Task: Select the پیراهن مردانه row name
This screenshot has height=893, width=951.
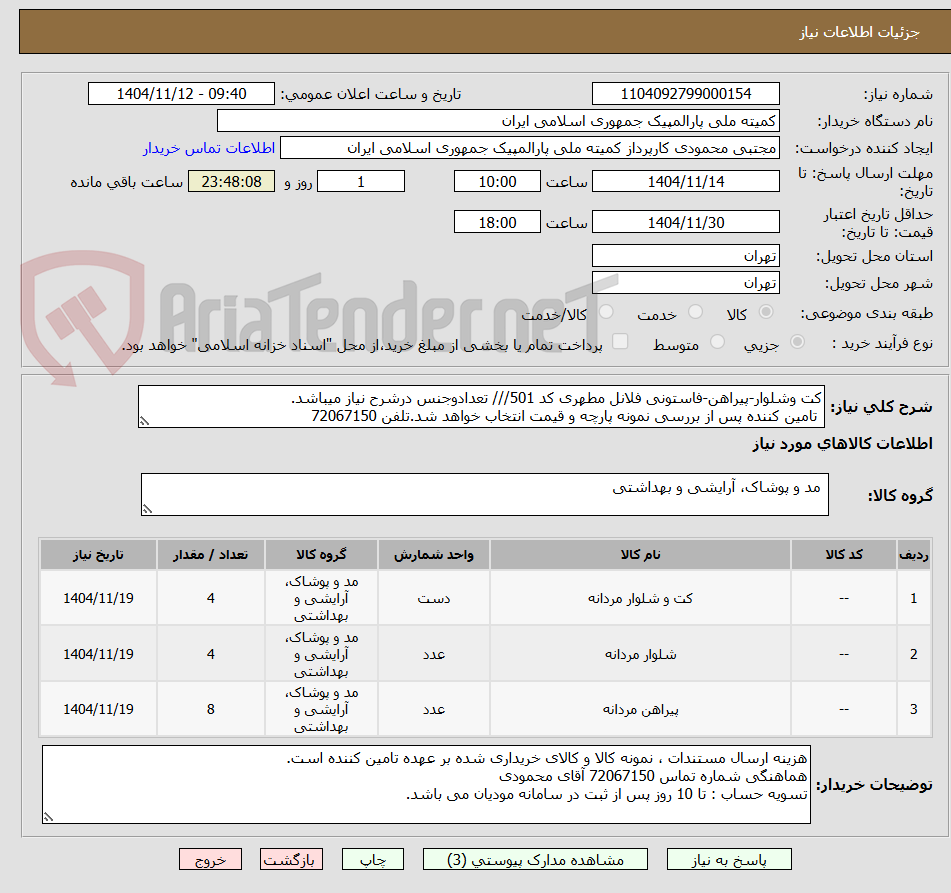Action: 640,709
